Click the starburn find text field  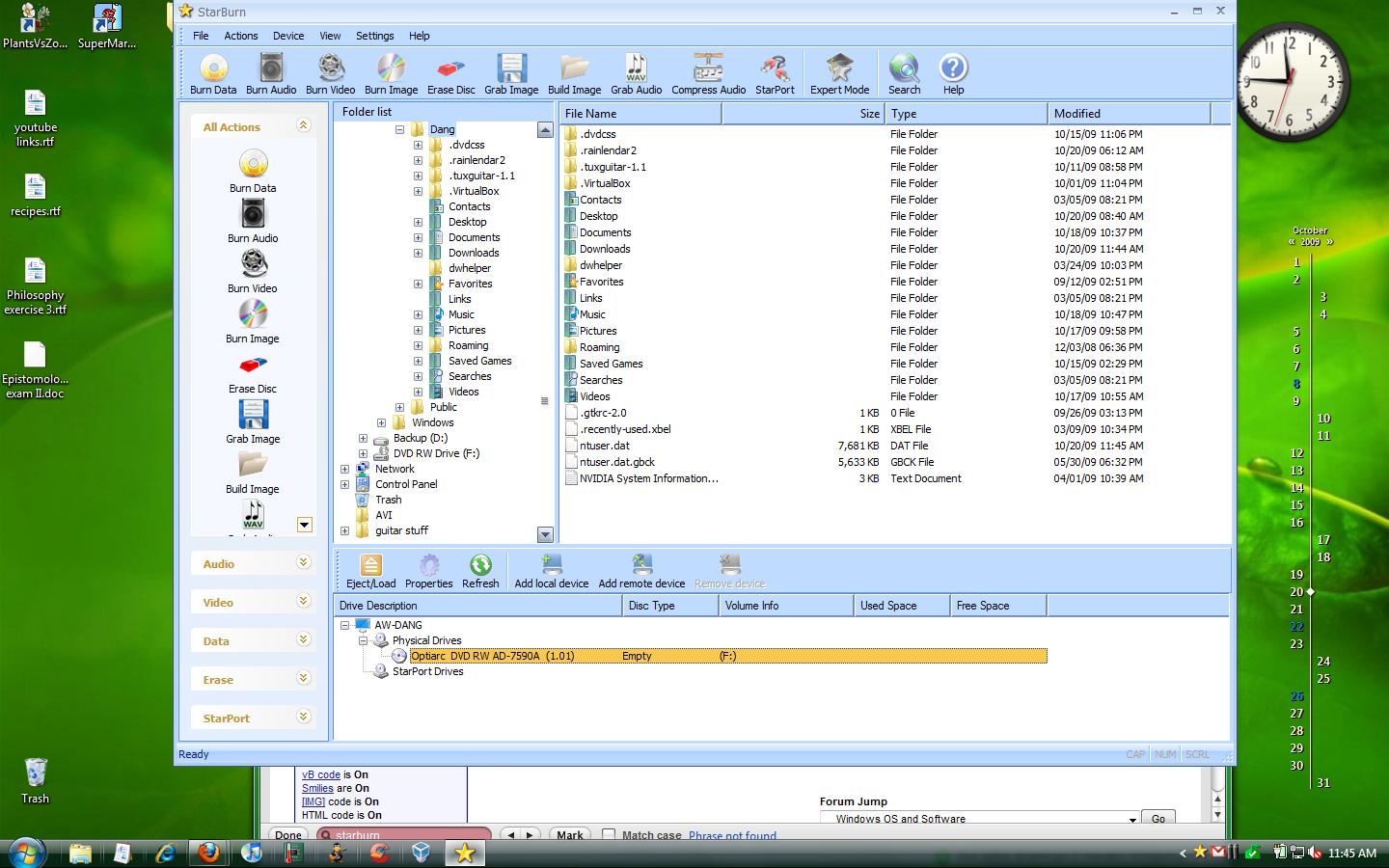[403, 835]
